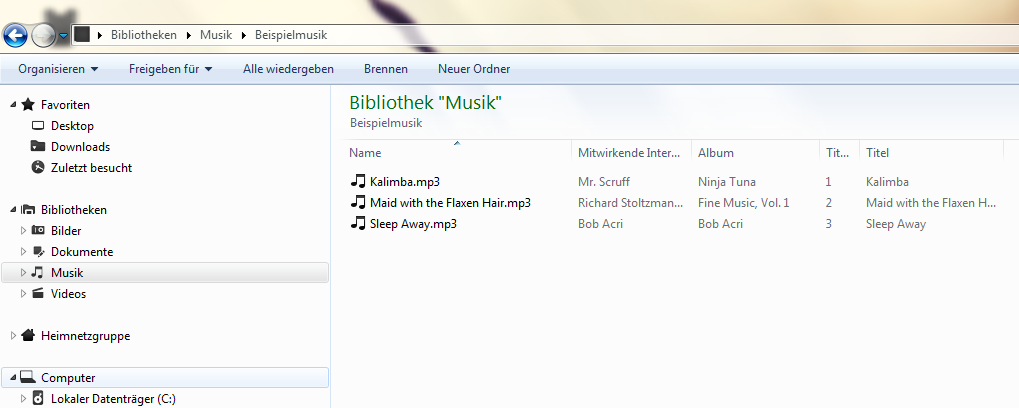Click the Sleep Away.mp3 music note icon
1019x408 pixels.
[357, 223]
